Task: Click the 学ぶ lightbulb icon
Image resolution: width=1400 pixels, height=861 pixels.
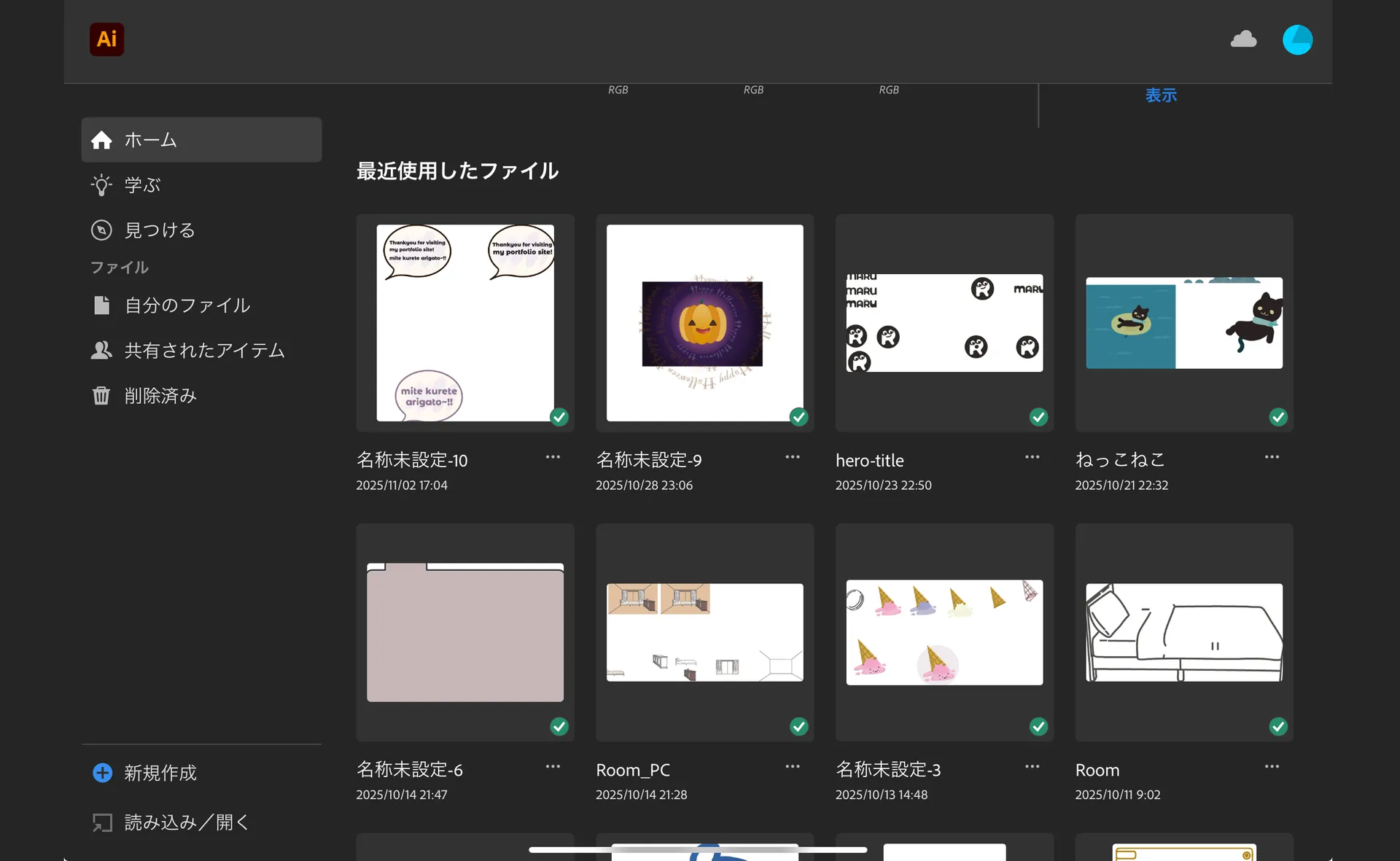Action: 101,184
